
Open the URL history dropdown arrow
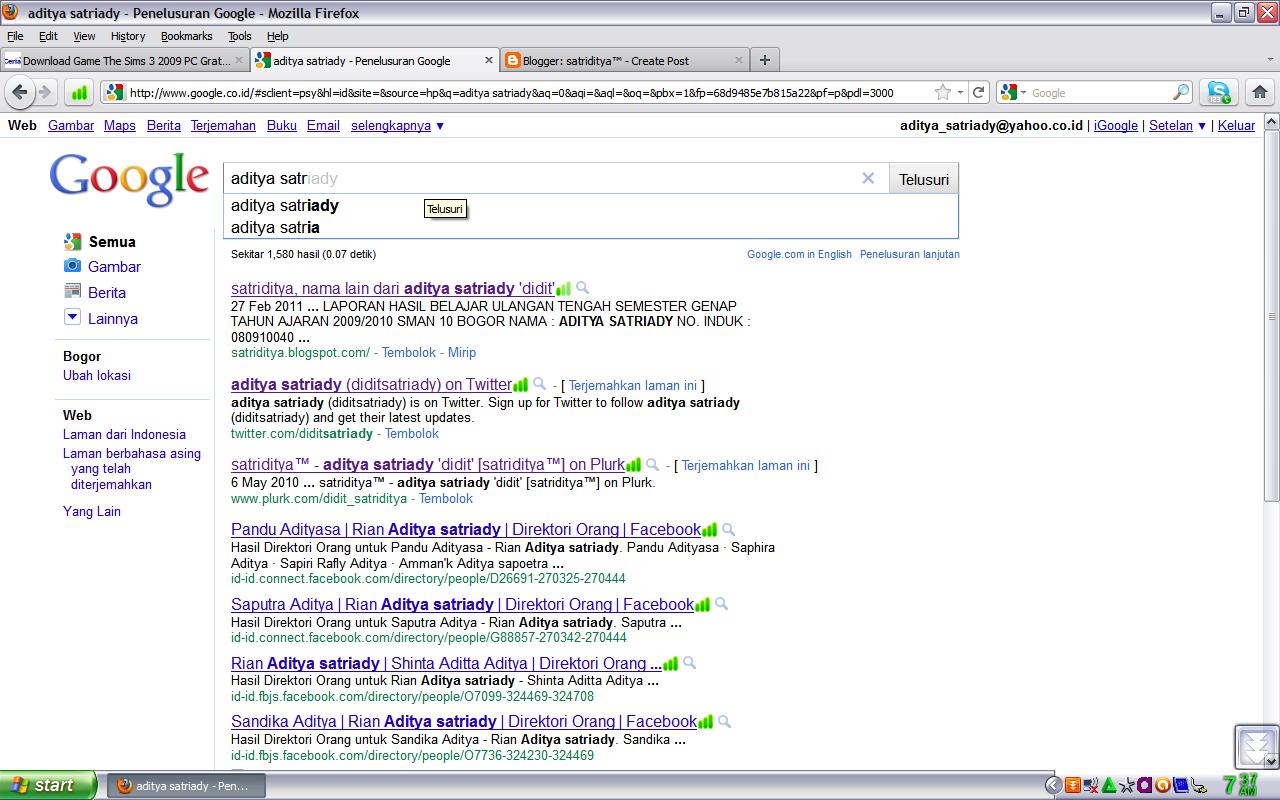[x=960, y=92]
